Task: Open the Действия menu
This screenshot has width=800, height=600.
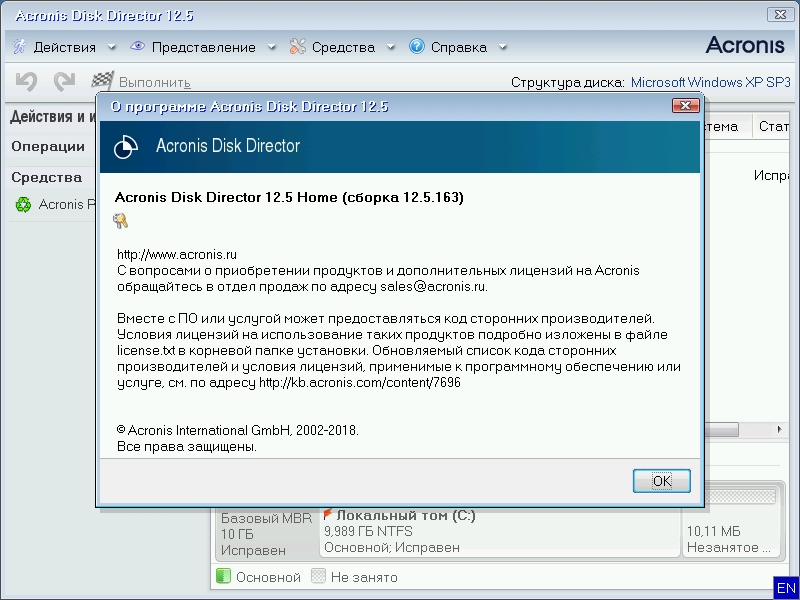Action: pyautogui.click(x=65, y=47)
